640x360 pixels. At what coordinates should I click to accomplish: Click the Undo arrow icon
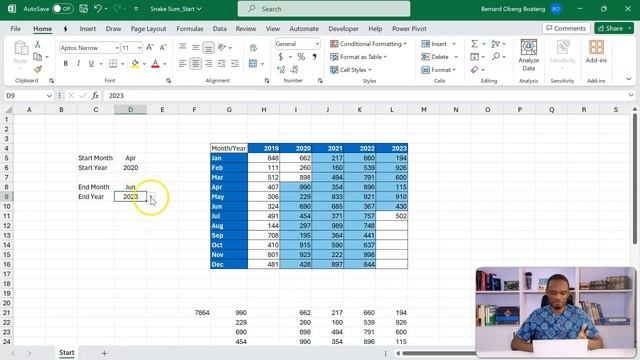pos(98,9)
